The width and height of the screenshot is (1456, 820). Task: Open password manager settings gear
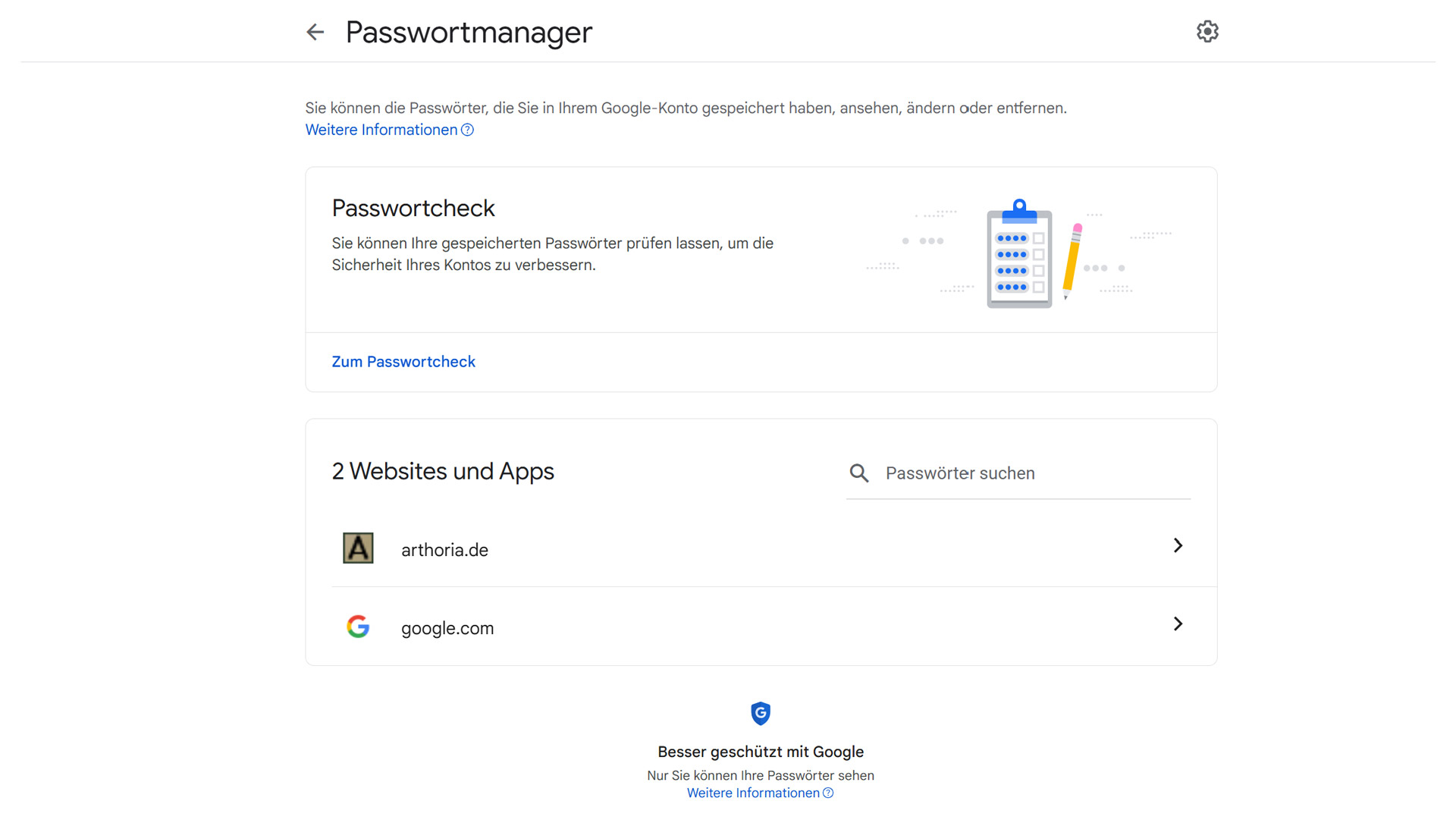pos(1207,31)
